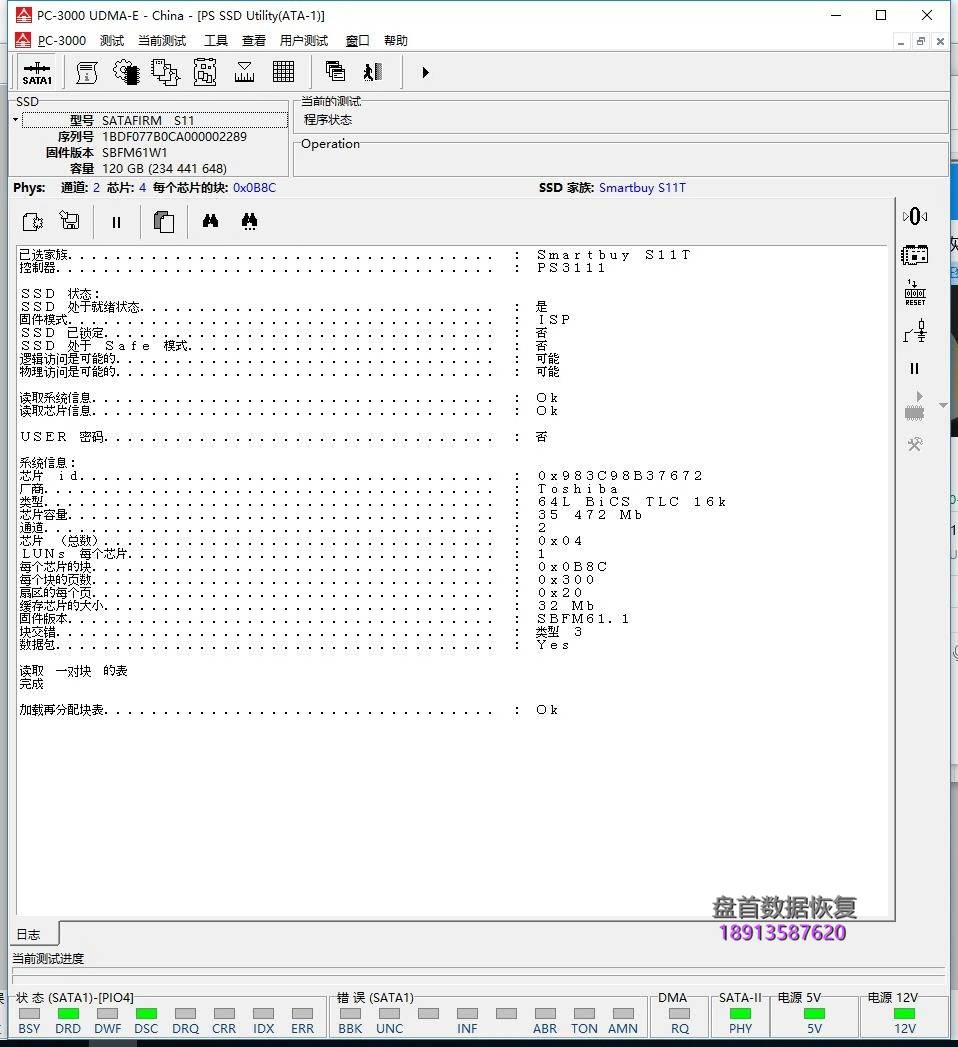
Task: Click the IDX status indicator
Action: pyautogui.click(x=264, y=1014)
